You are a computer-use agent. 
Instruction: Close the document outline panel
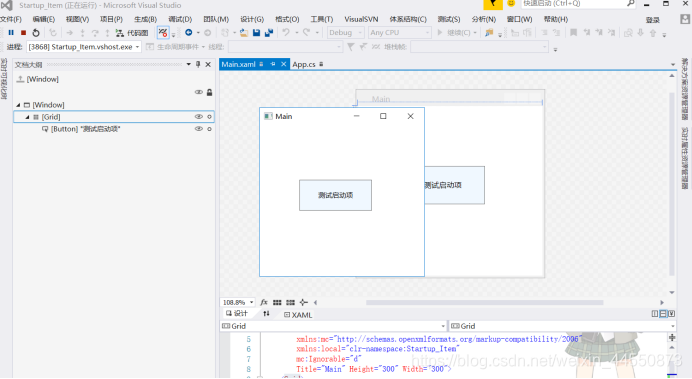[x=208, y=64]
